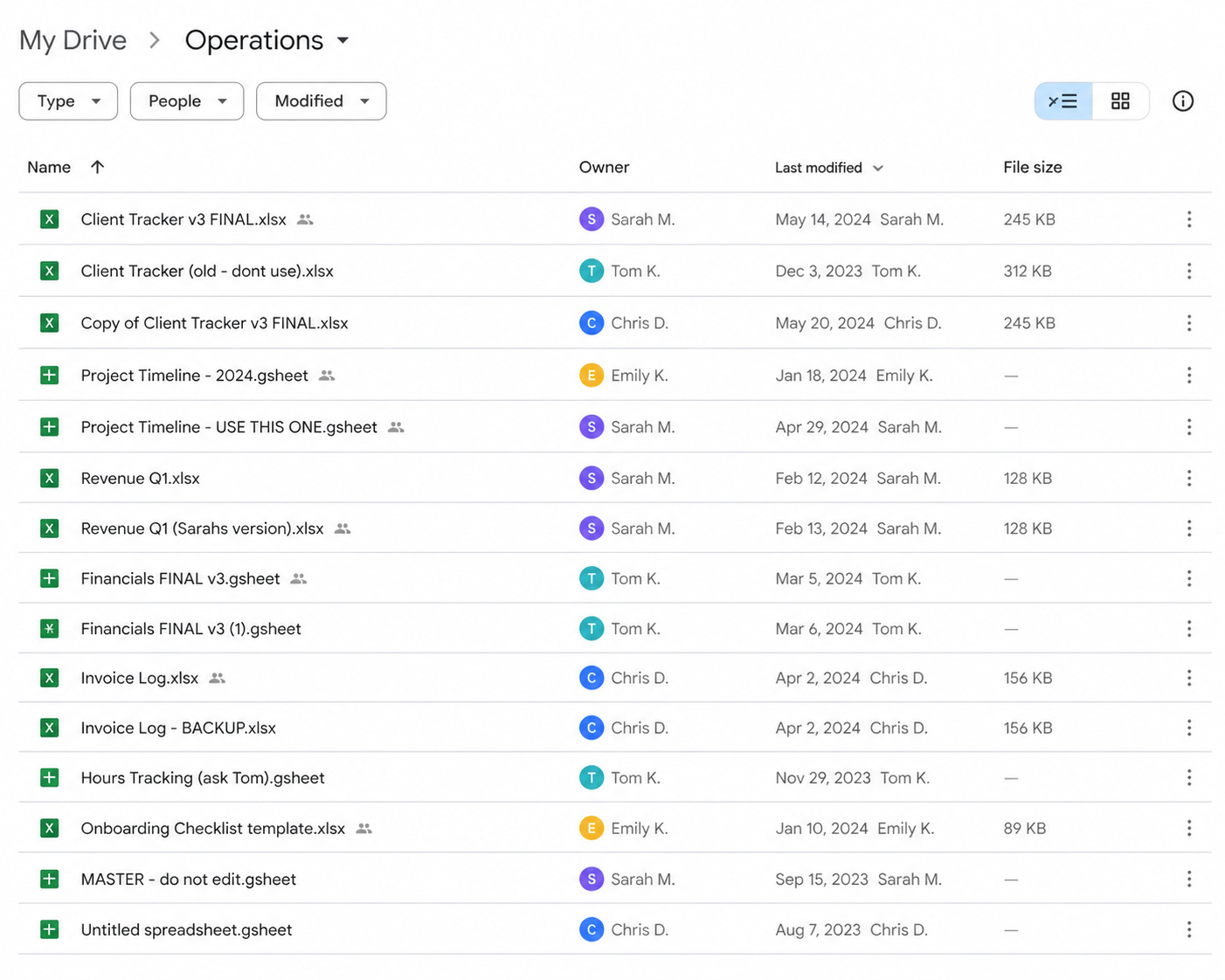This screenshot has height=980, width=1225.
Task: Click the Name column header
Action: coord(49,167)
